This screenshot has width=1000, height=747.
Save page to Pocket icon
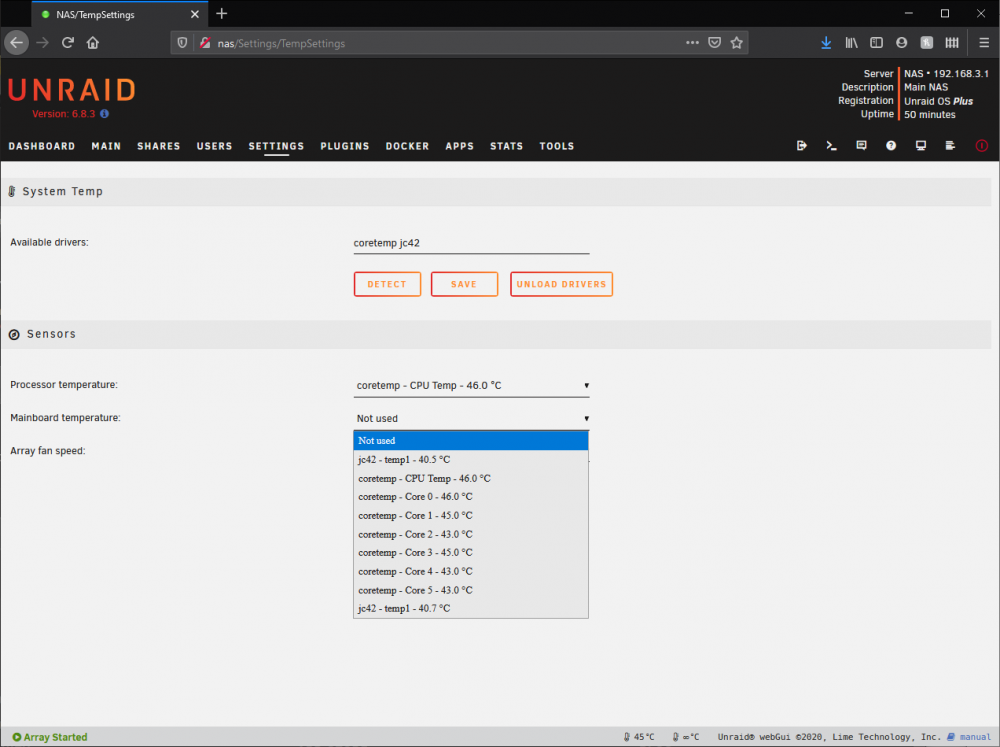(x=714, y=43)
